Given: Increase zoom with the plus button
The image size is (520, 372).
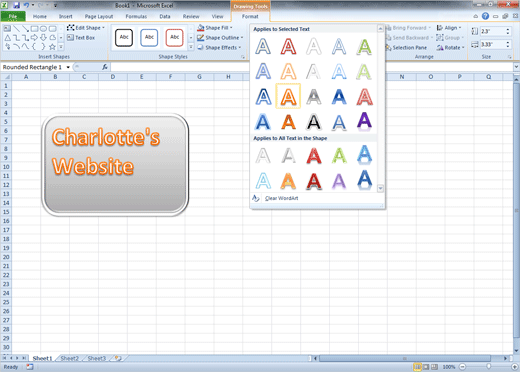Looking at the screenshot, I should 515,367.
